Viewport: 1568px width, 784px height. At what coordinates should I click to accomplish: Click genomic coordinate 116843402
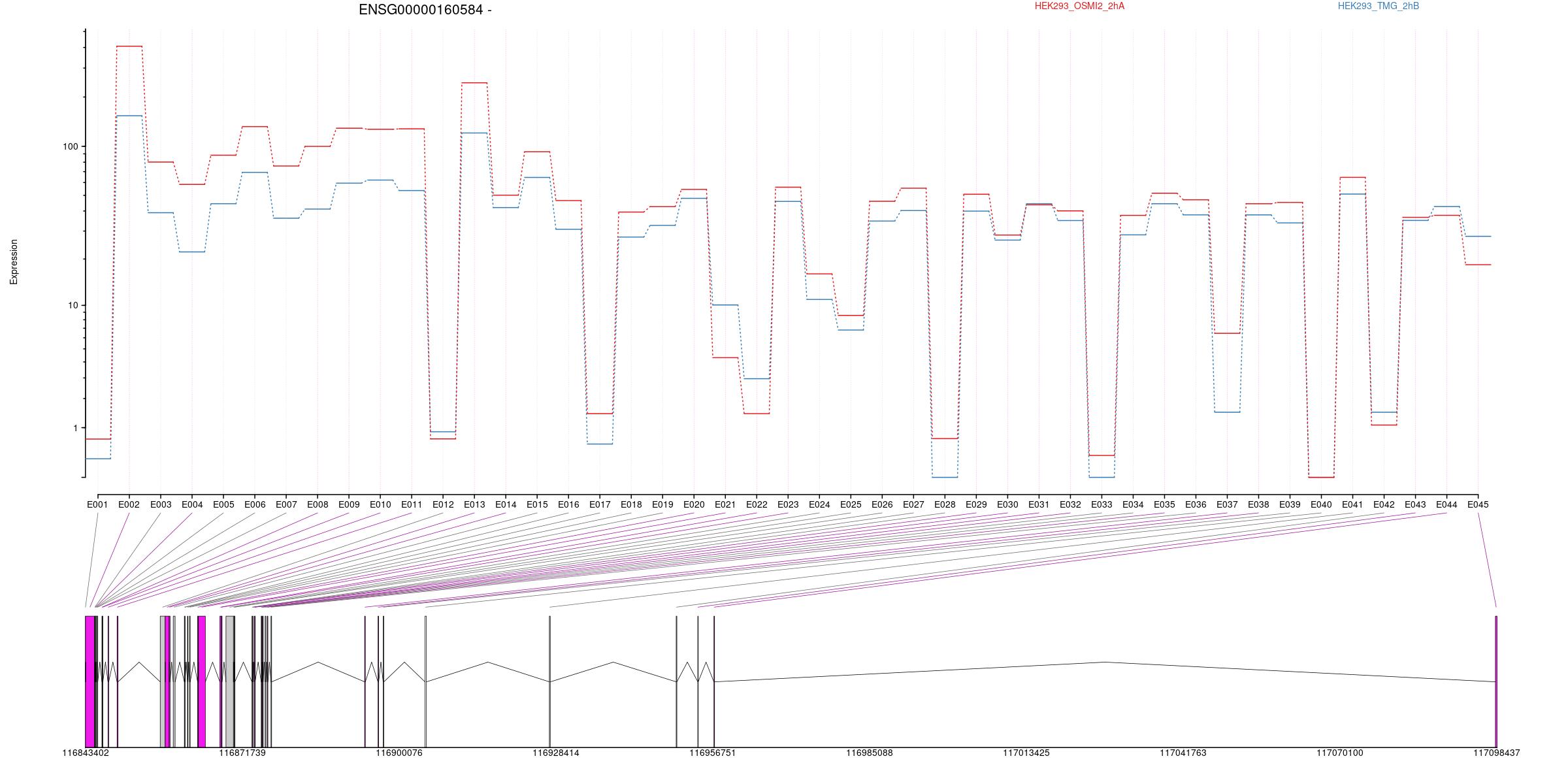[86, 753]
